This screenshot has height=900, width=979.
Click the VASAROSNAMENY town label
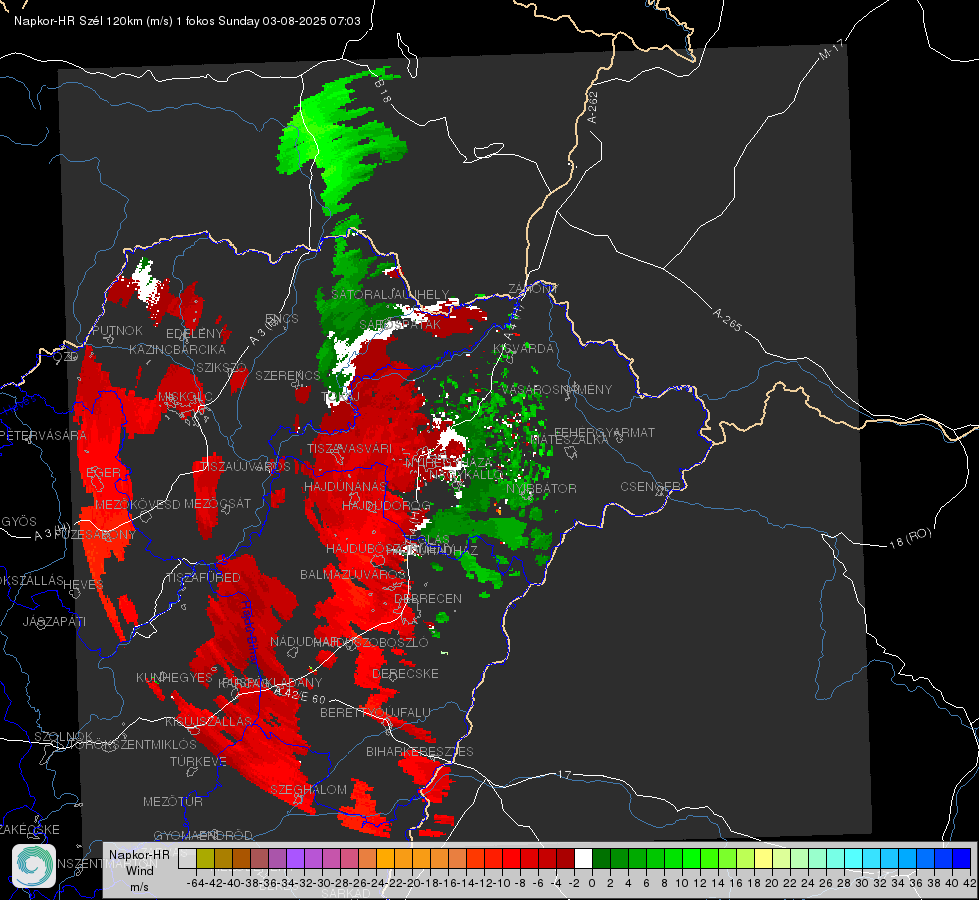(x=558, y=390)
